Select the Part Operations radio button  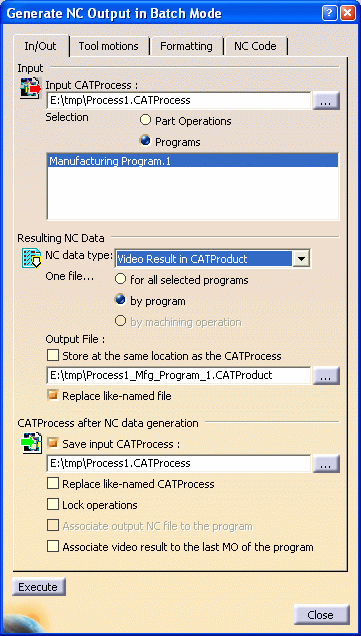pyautogui.click(x=145, y=120)
